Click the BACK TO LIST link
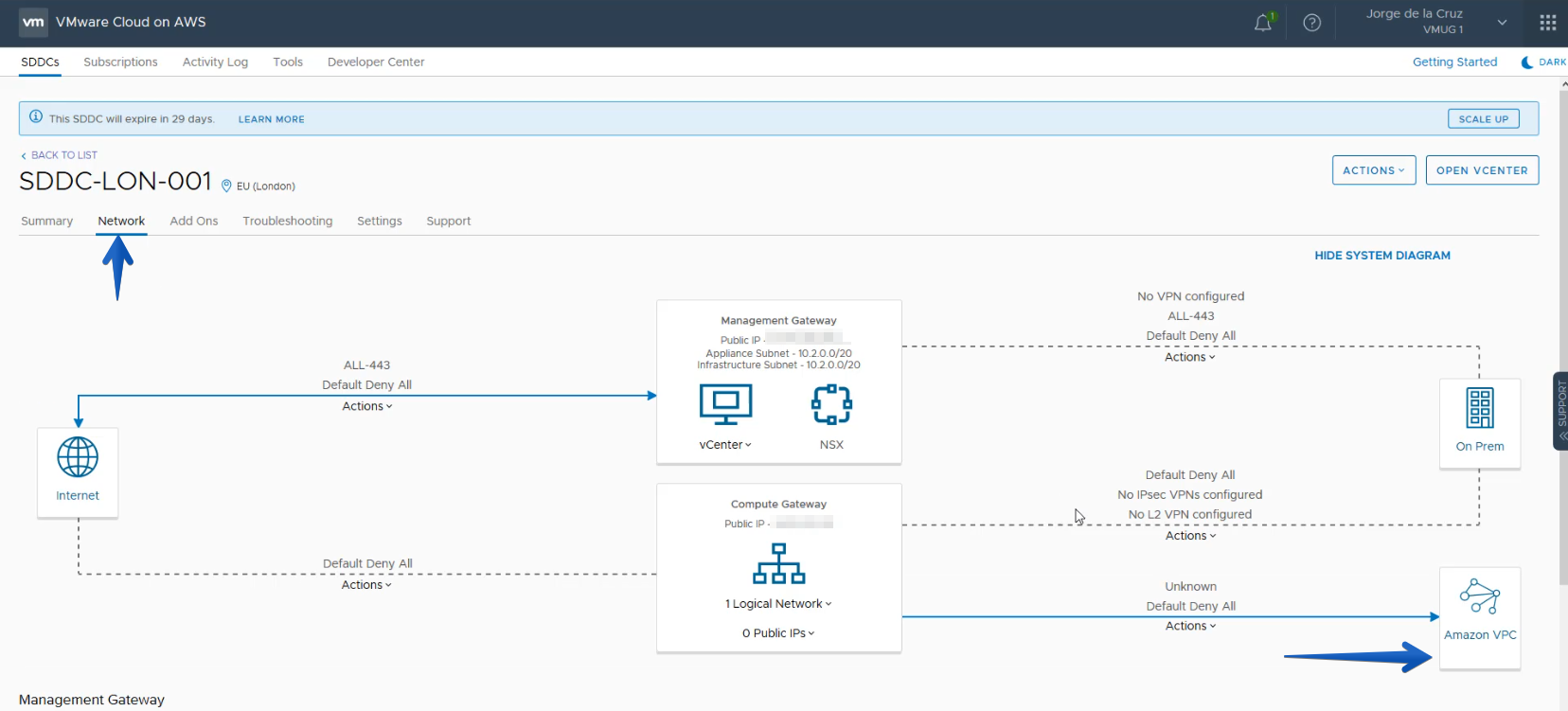The height and width of the screenshot is (711, 1568). coord(59,155)
